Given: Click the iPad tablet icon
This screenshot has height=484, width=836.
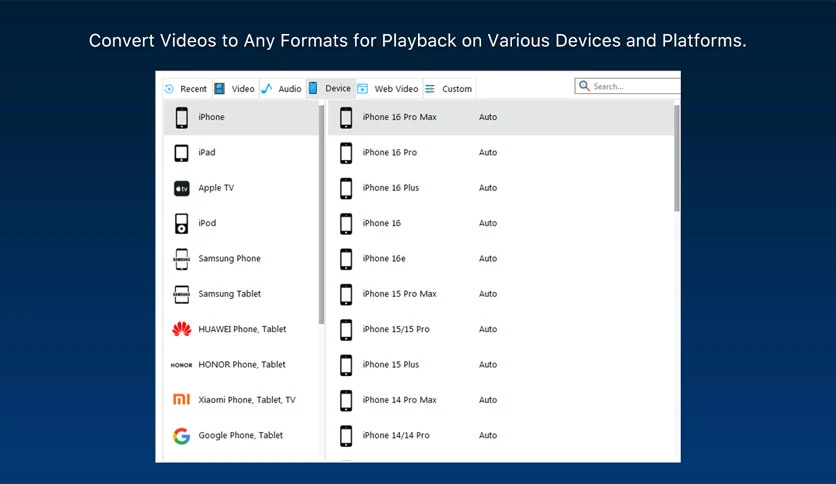Looking at the screenshot, I should pos(181,153).
